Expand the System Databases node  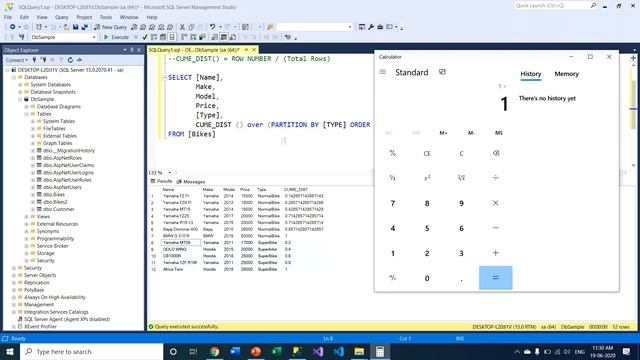(20, 84)
